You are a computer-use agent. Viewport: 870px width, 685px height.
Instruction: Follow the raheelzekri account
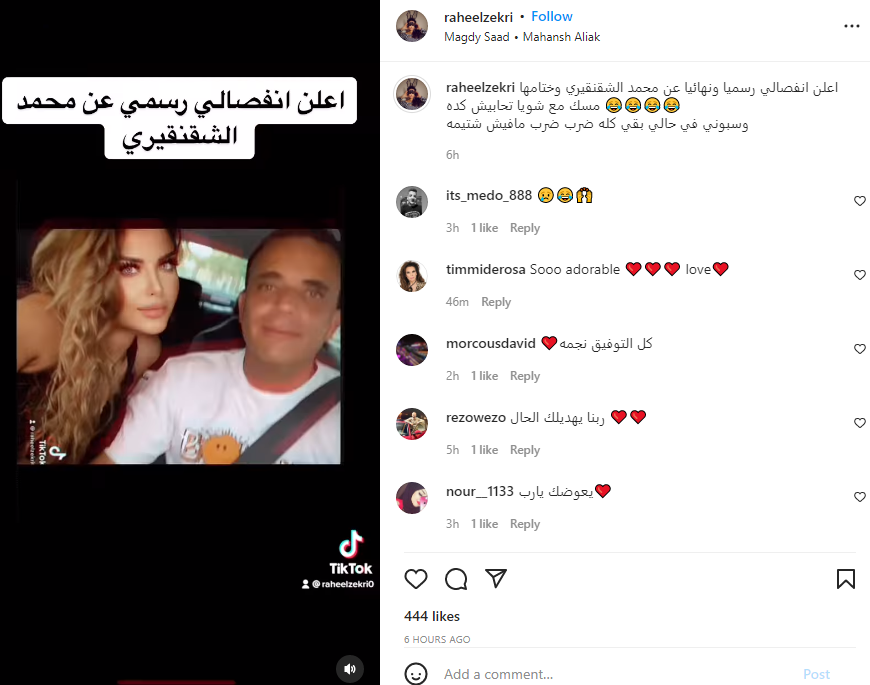[552, 17]
